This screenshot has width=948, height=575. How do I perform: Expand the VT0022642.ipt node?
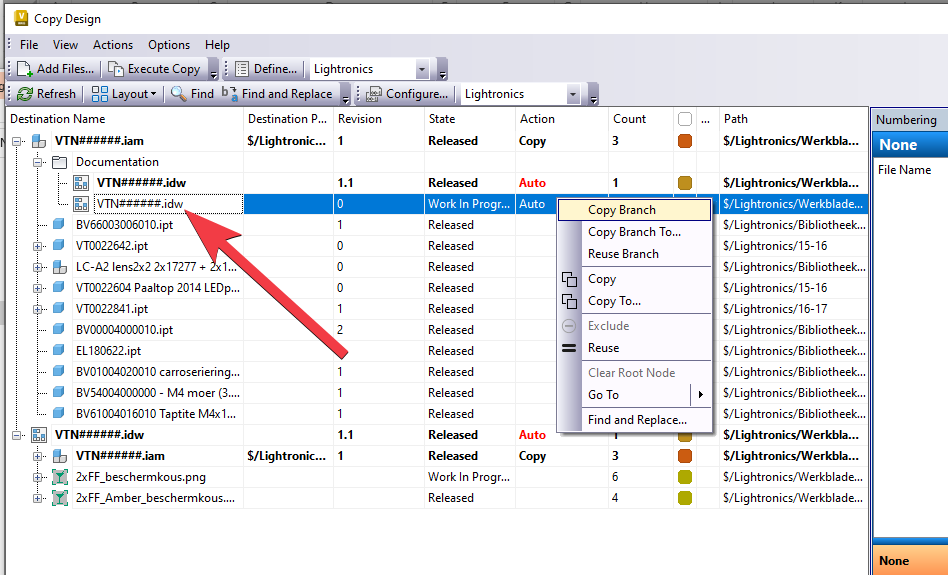pos(37,246)
